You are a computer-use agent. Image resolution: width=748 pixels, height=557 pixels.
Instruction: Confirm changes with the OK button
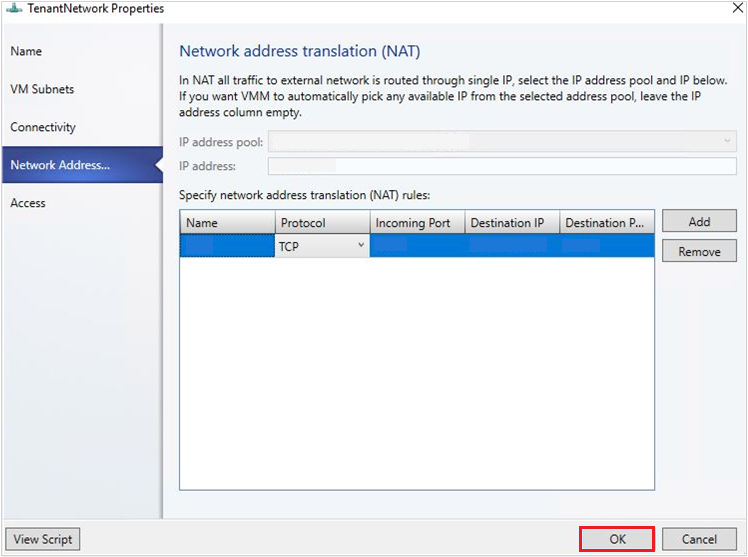pyautogui.click(x=617, y=539)
